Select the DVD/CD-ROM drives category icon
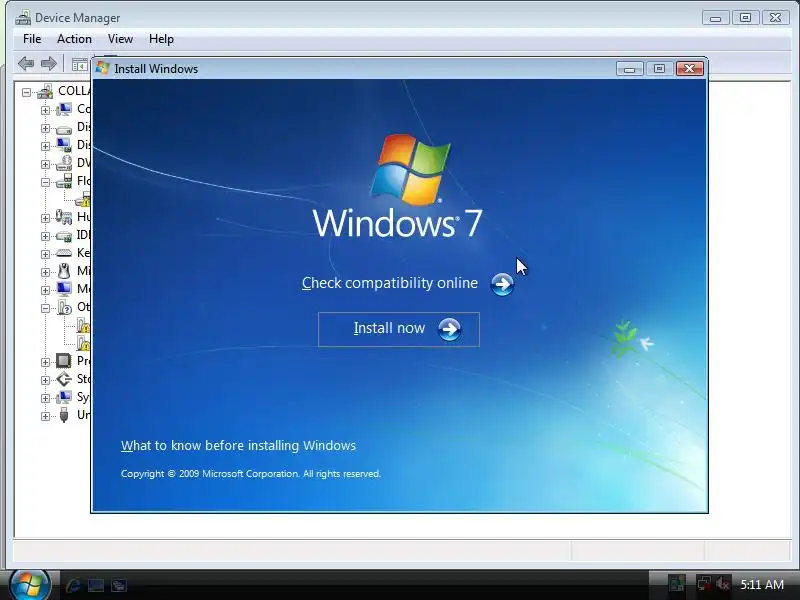800x600 pixels. (64, 163)
